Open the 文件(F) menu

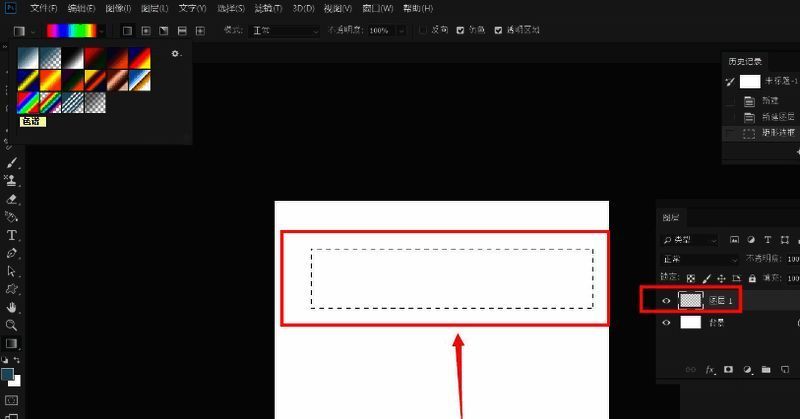coord(43,9)
